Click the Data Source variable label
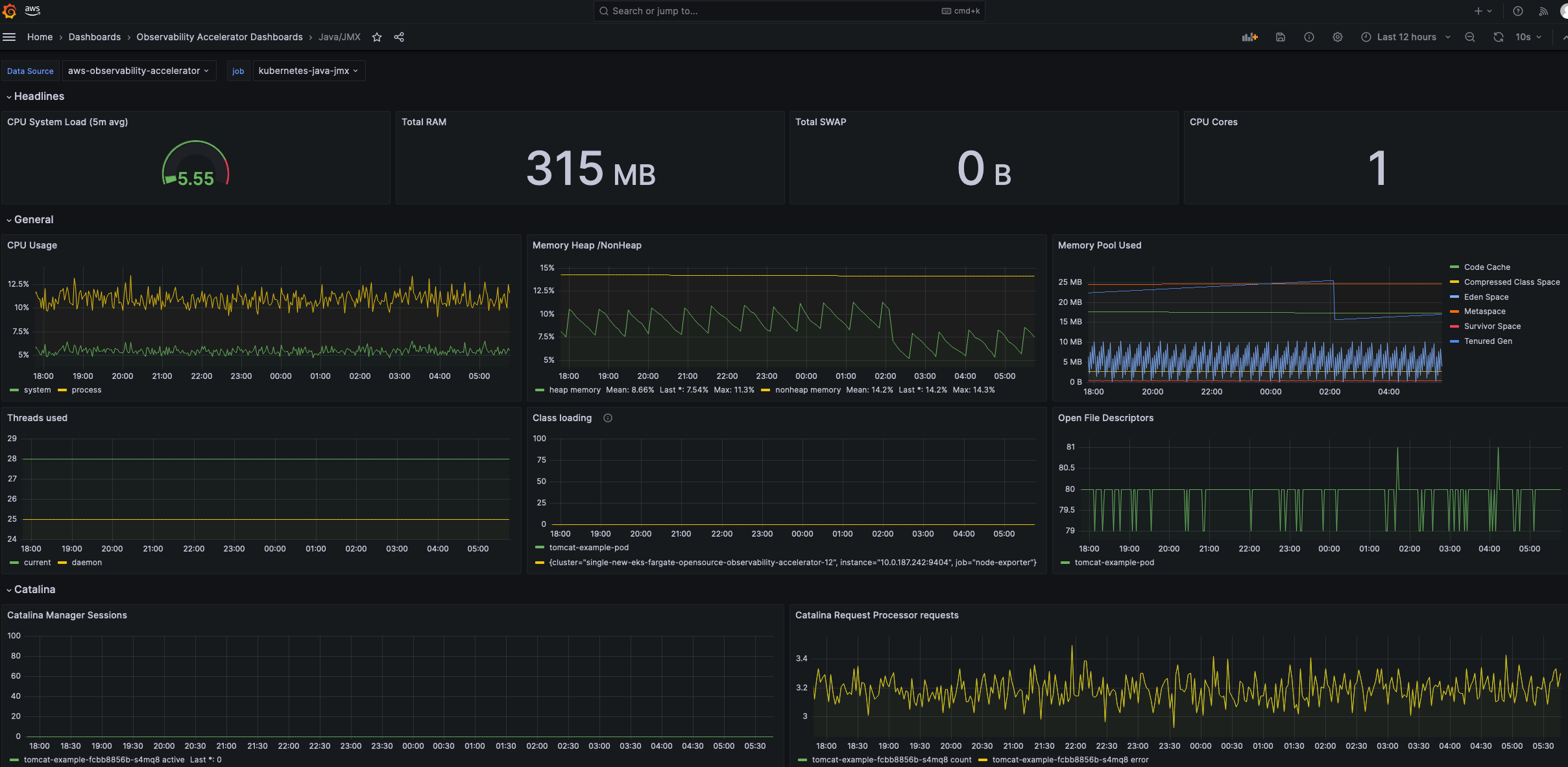The width and height of the screenshot is (1568, 767). pos(30,71)
